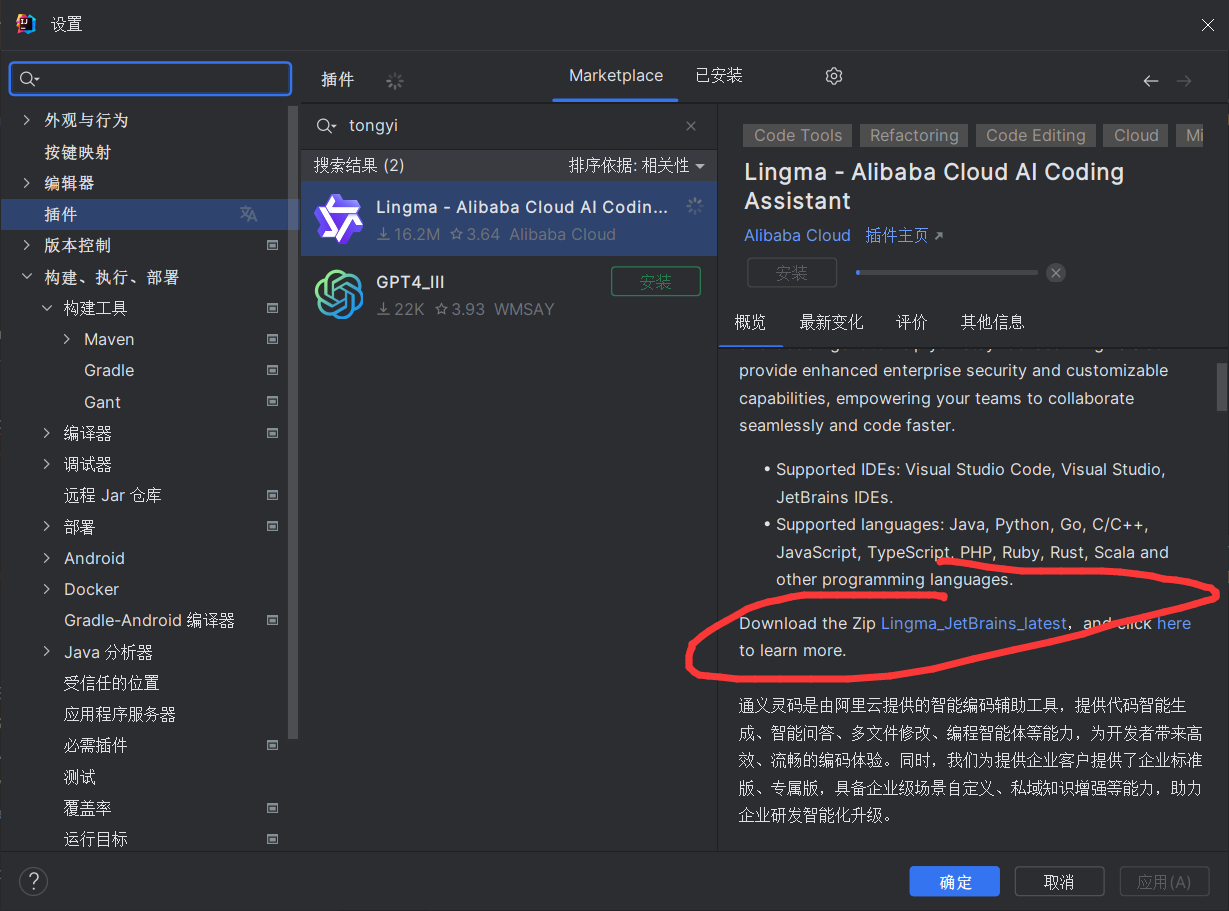Click project-level icon beside 编译器

[x=272, y=433]
